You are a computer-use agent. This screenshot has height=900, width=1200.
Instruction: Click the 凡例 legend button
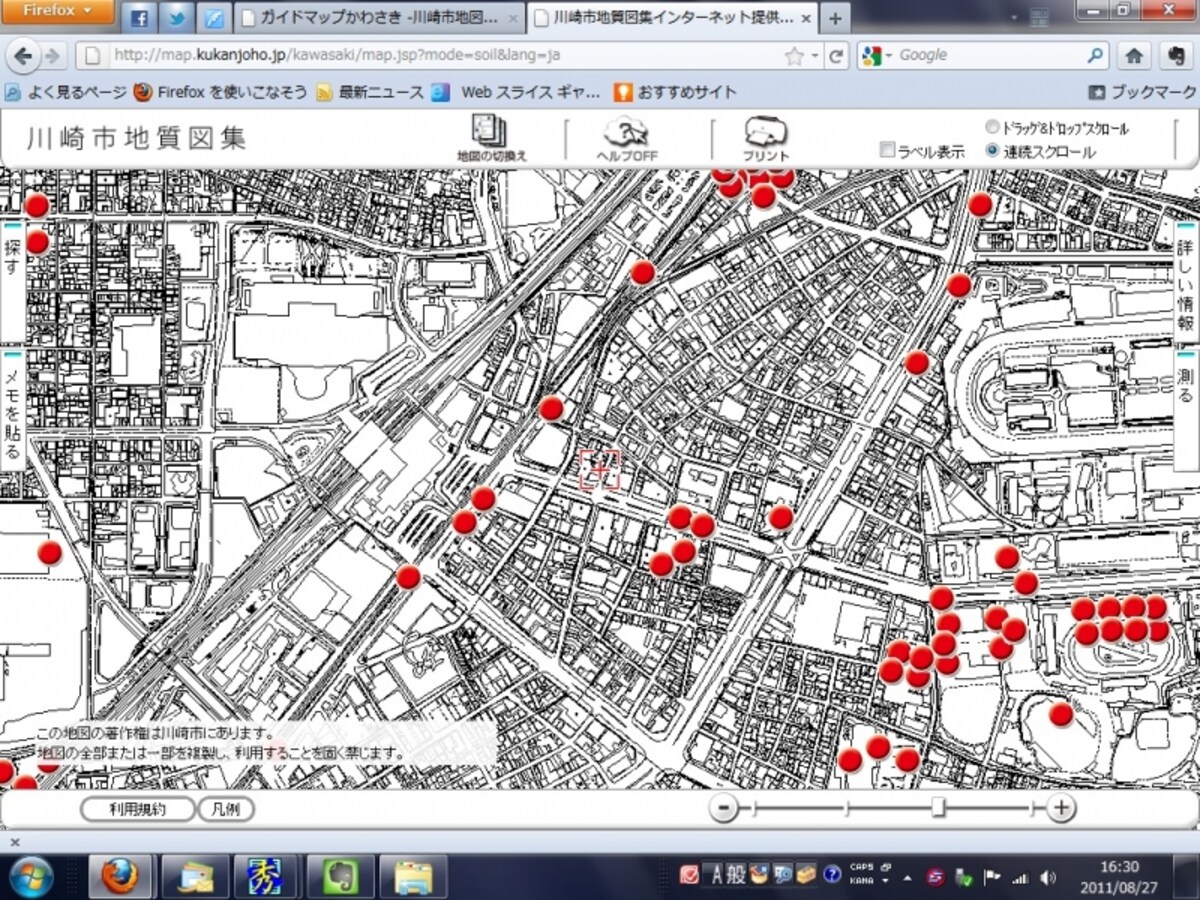pos(226,809)
